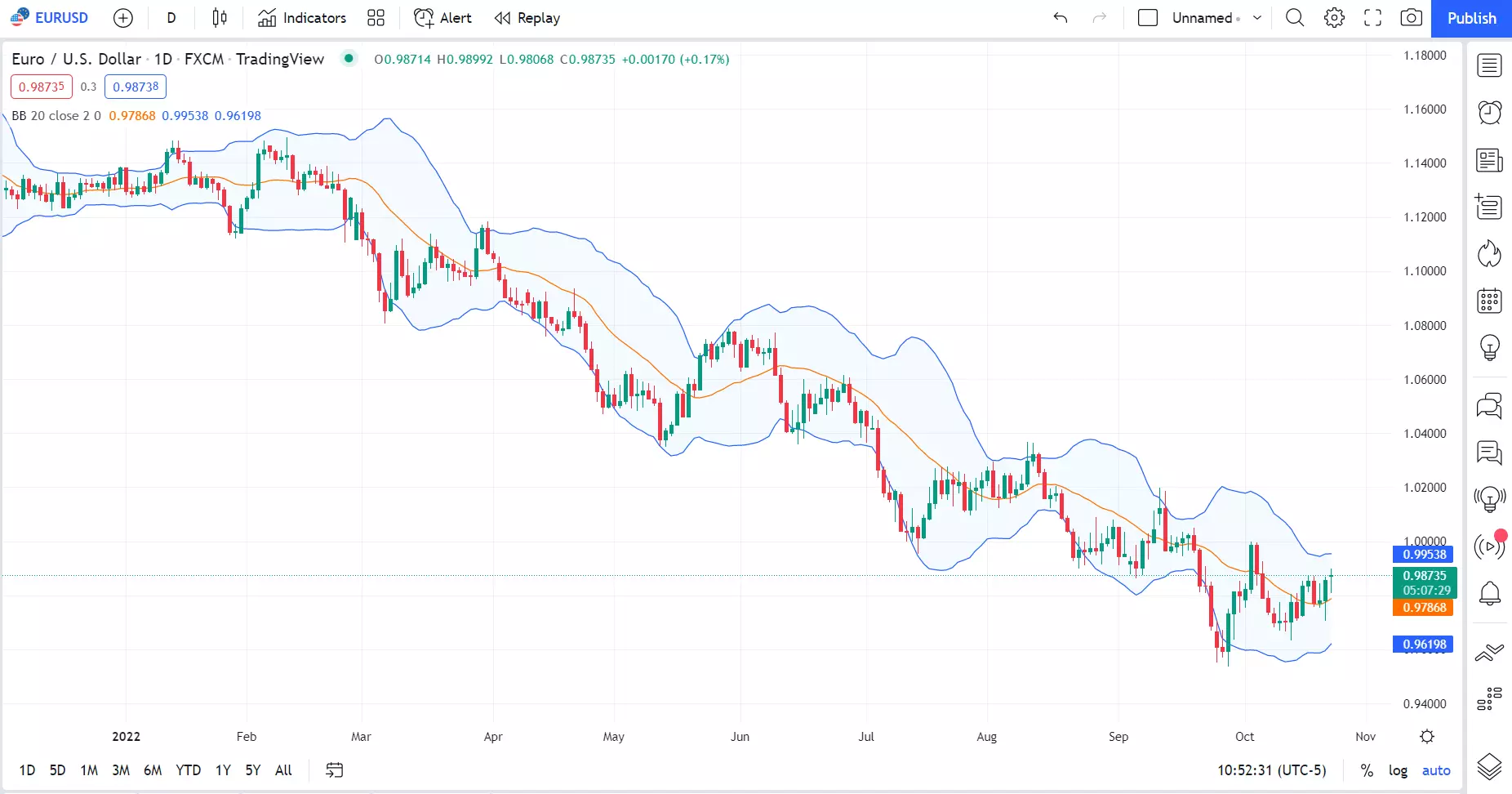Open the Ideas Stream icon
This screenshot has width=1512, height=794.
coord(1489,499)
